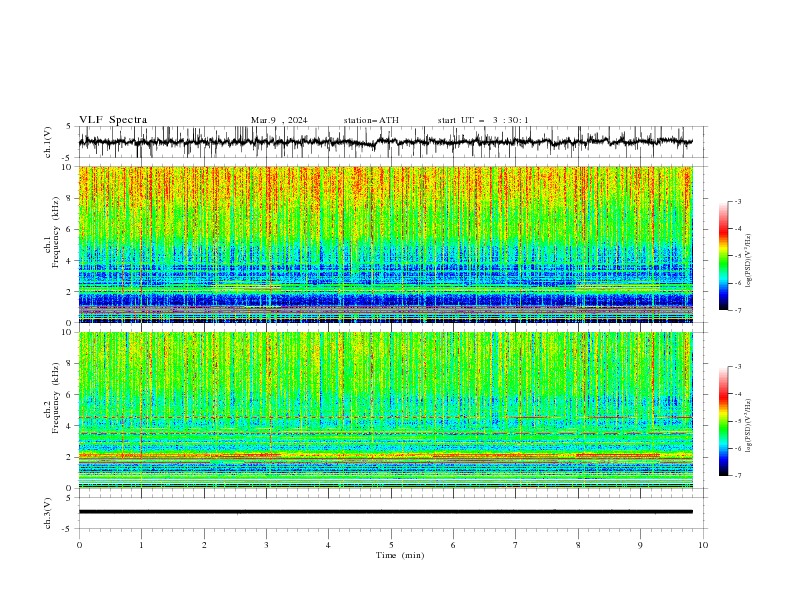Click the '-6' label on lower color bar
Screen dimensions: 792x612
coord(737,448)
